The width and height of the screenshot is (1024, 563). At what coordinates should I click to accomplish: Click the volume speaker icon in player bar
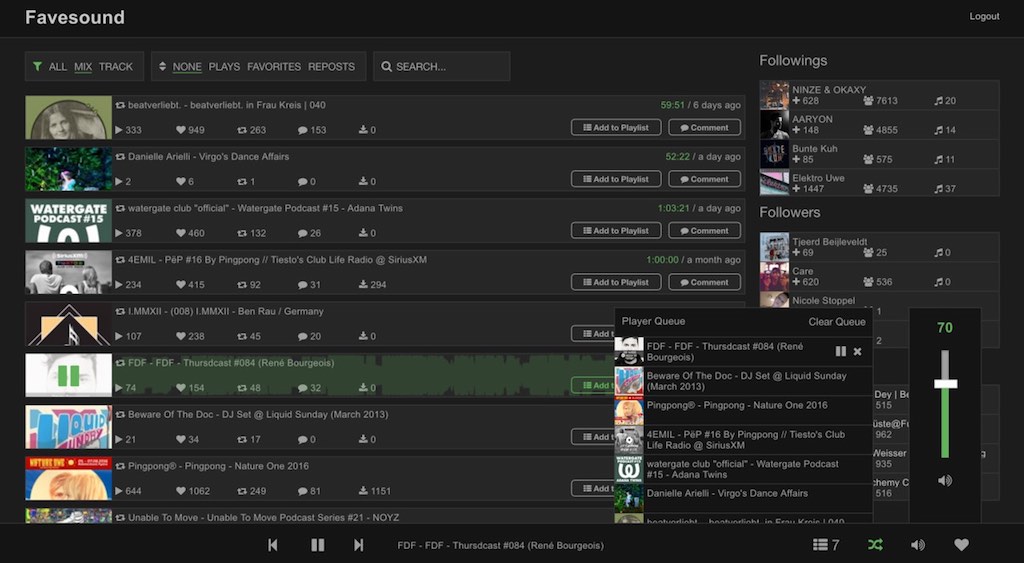pyautogui.click(x=918, y=545)
